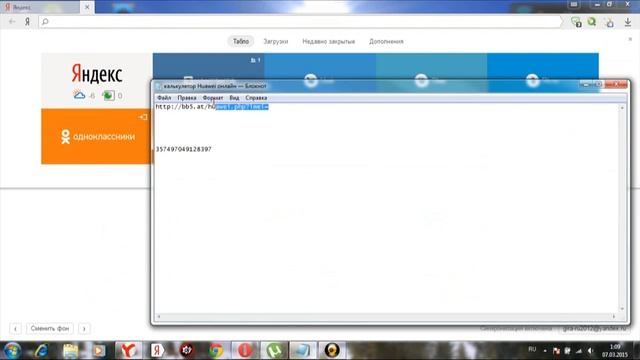Switch to the Дополнения tab

click(x=386, y=41)
